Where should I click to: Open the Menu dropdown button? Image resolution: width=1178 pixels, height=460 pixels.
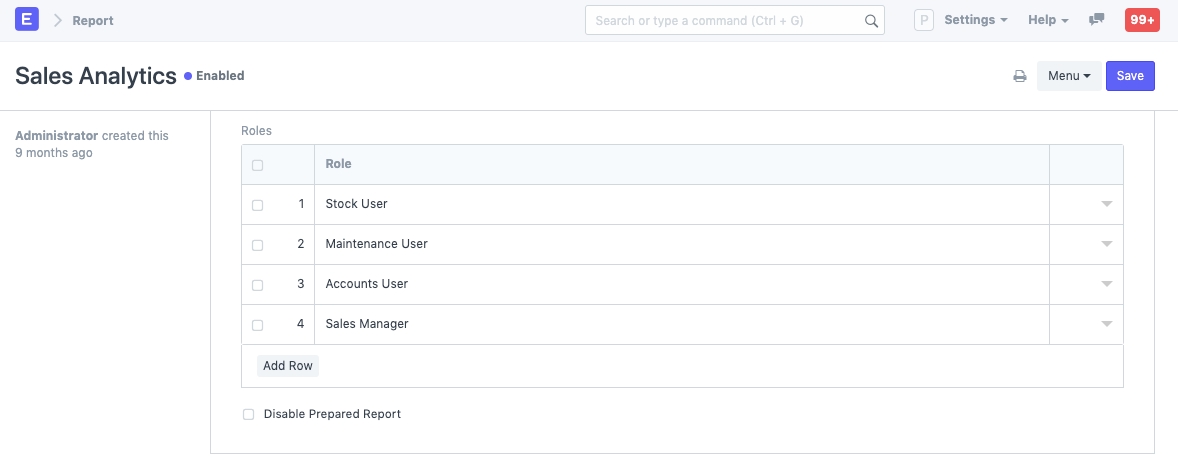pos(1069,76)
